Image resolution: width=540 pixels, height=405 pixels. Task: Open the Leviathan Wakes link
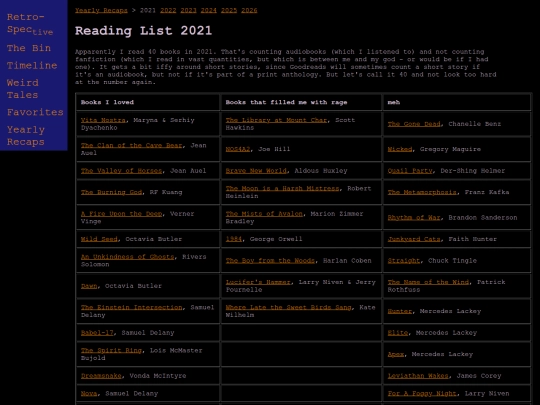pyautogui.click(x=418, y=376)
